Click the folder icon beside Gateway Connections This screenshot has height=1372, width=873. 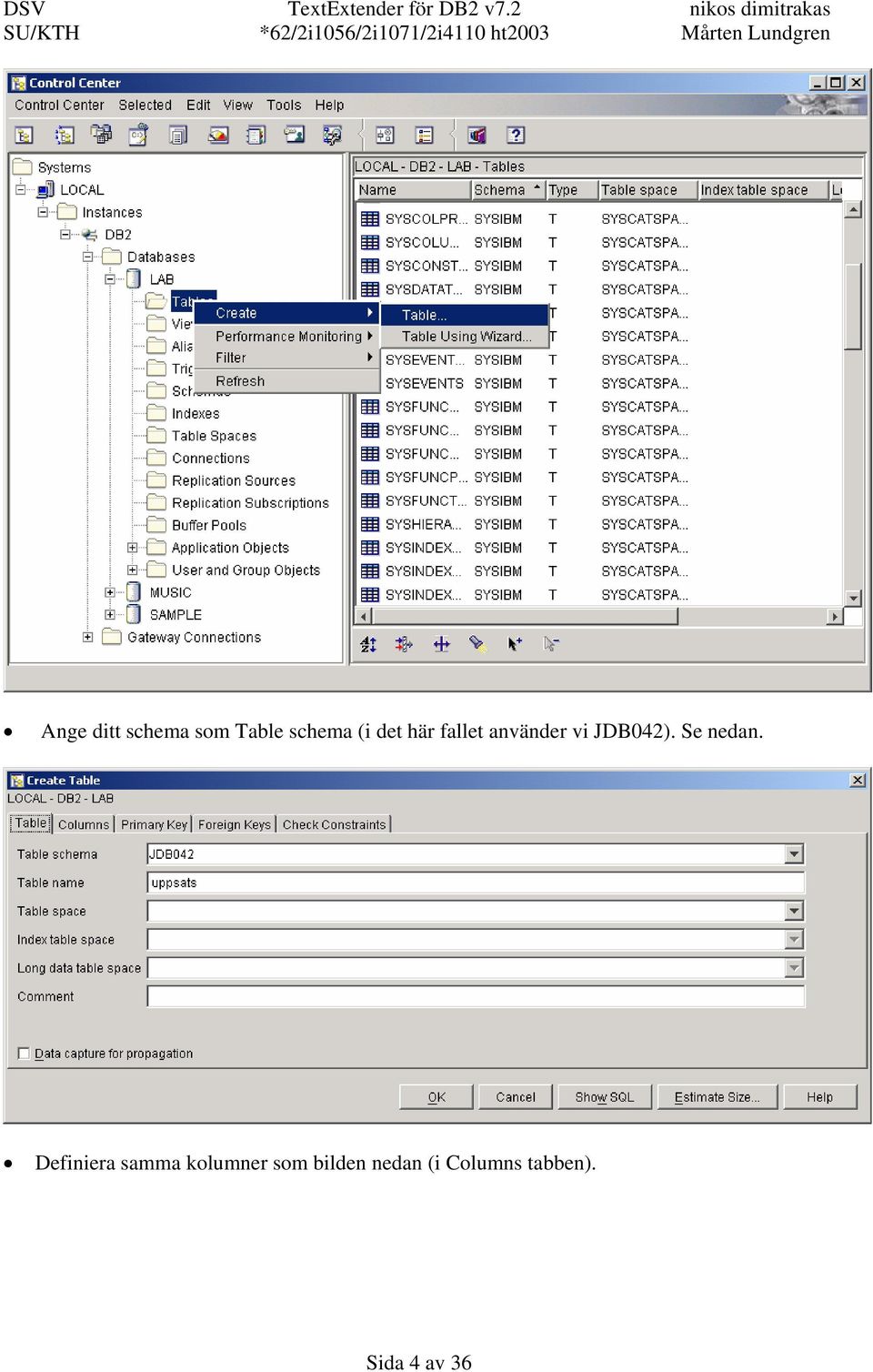point(112,637)
